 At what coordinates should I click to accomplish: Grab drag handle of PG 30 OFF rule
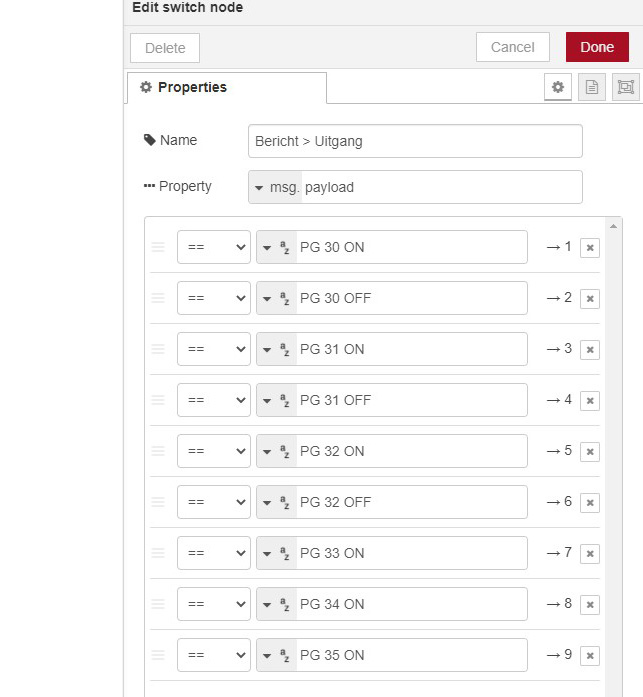pos(158,298)
